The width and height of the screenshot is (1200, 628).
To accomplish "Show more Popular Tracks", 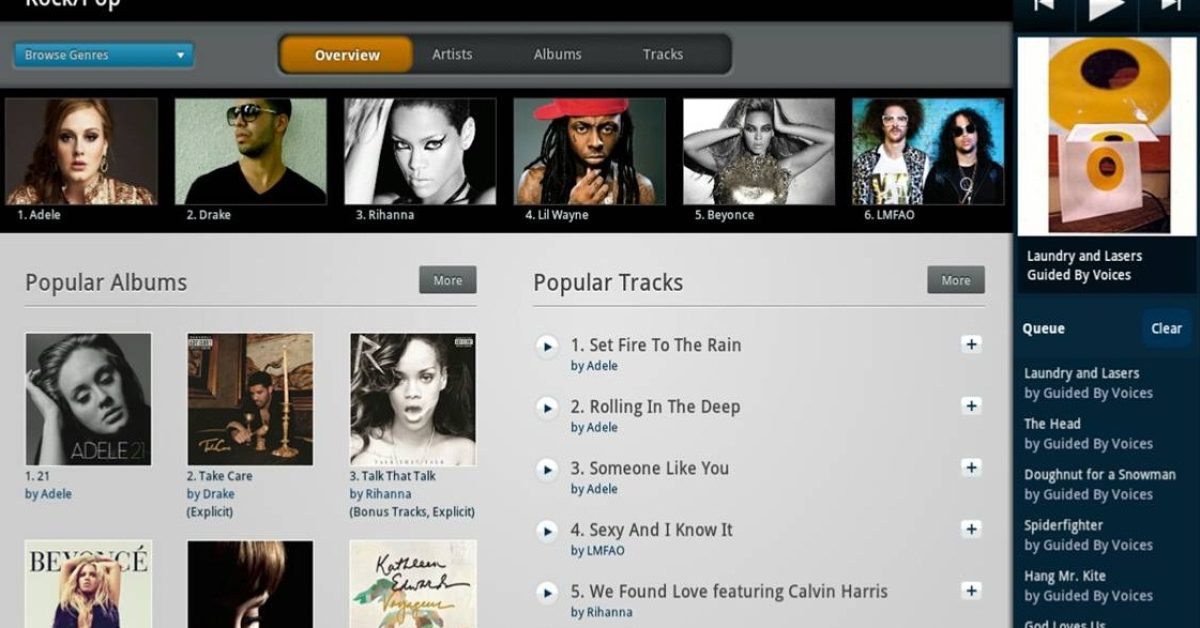I will [956, 280].
